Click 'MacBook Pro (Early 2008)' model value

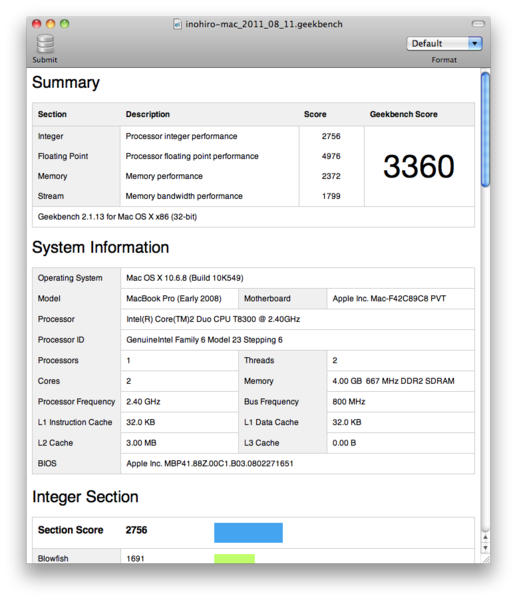tap(174, 298)
